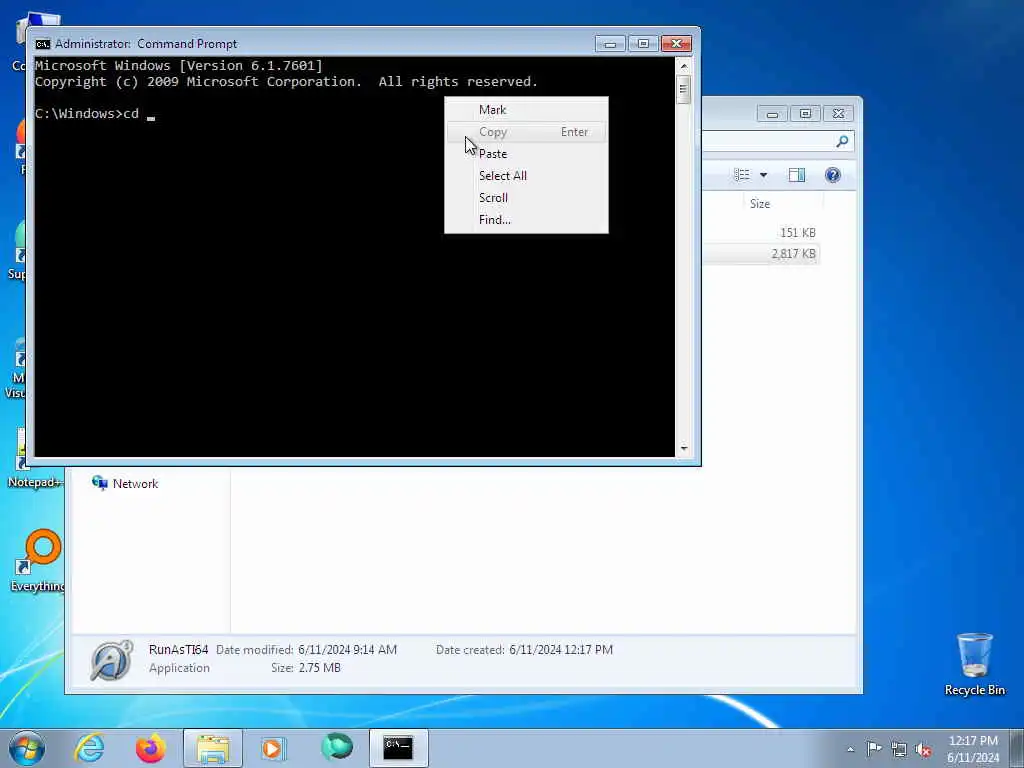Open network tray icon
The height and width of the screenshot is (768, 1024).
coord(899,749)
